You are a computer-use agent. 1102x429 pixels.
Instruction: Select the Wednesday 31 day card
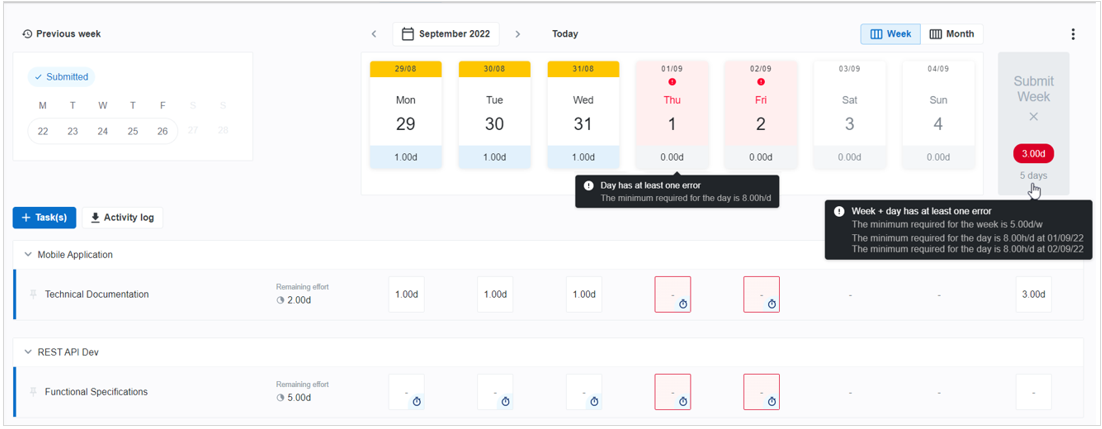pyautogui.click(x=583, y=113)
